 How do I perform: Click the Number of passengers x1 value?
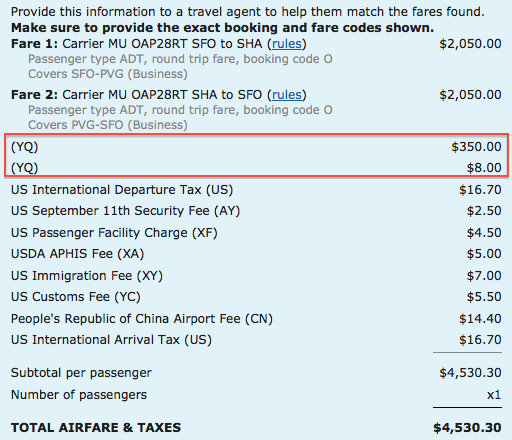click(x=494, y=395)
